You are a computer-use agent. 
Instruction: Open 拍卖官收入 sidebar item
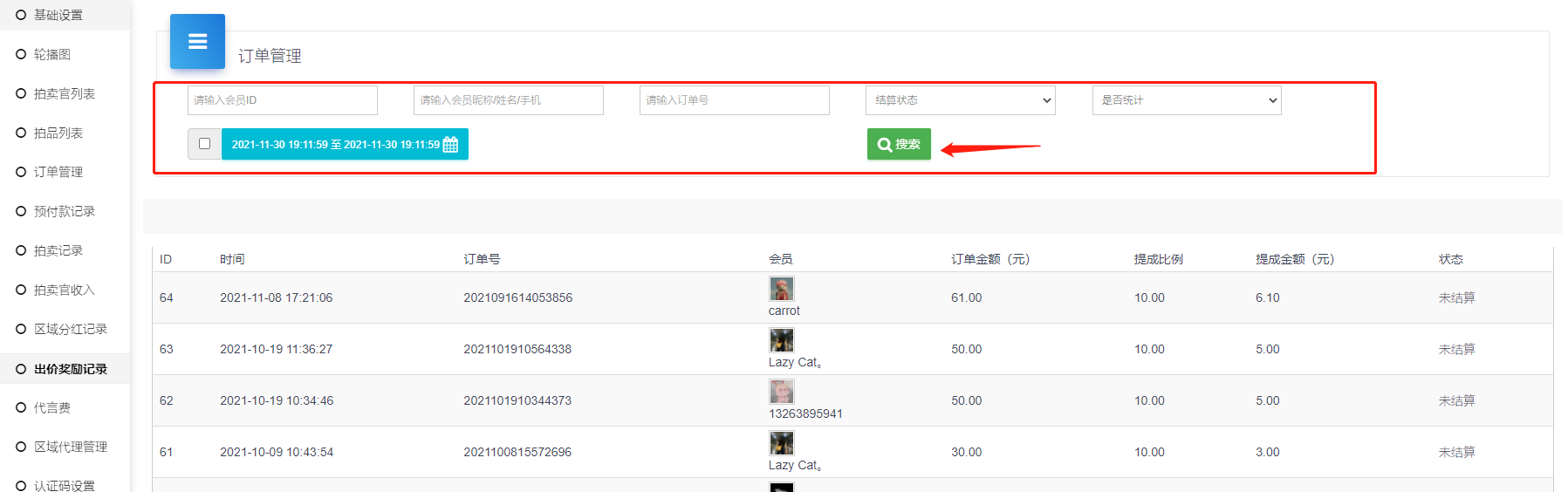[65, 290]
